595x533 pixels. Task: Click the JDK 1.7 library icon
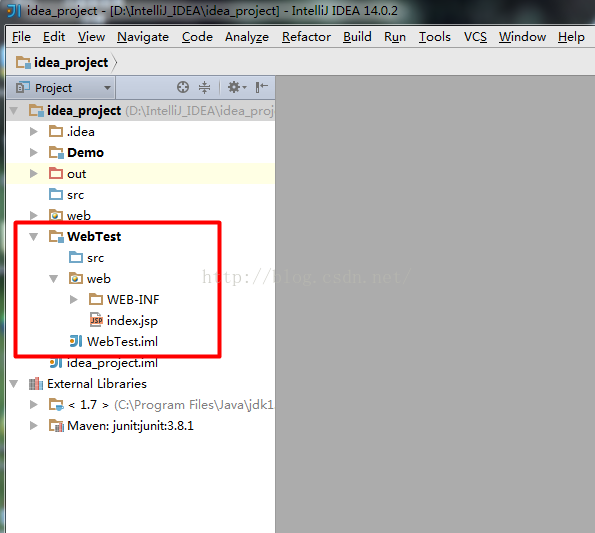[56, 405]
